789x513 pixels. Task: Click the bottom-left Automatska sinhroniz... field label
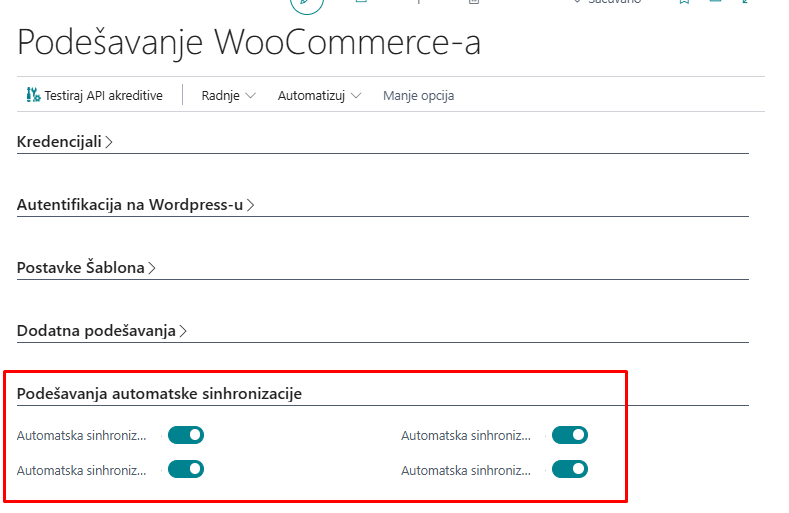(81, 469)
